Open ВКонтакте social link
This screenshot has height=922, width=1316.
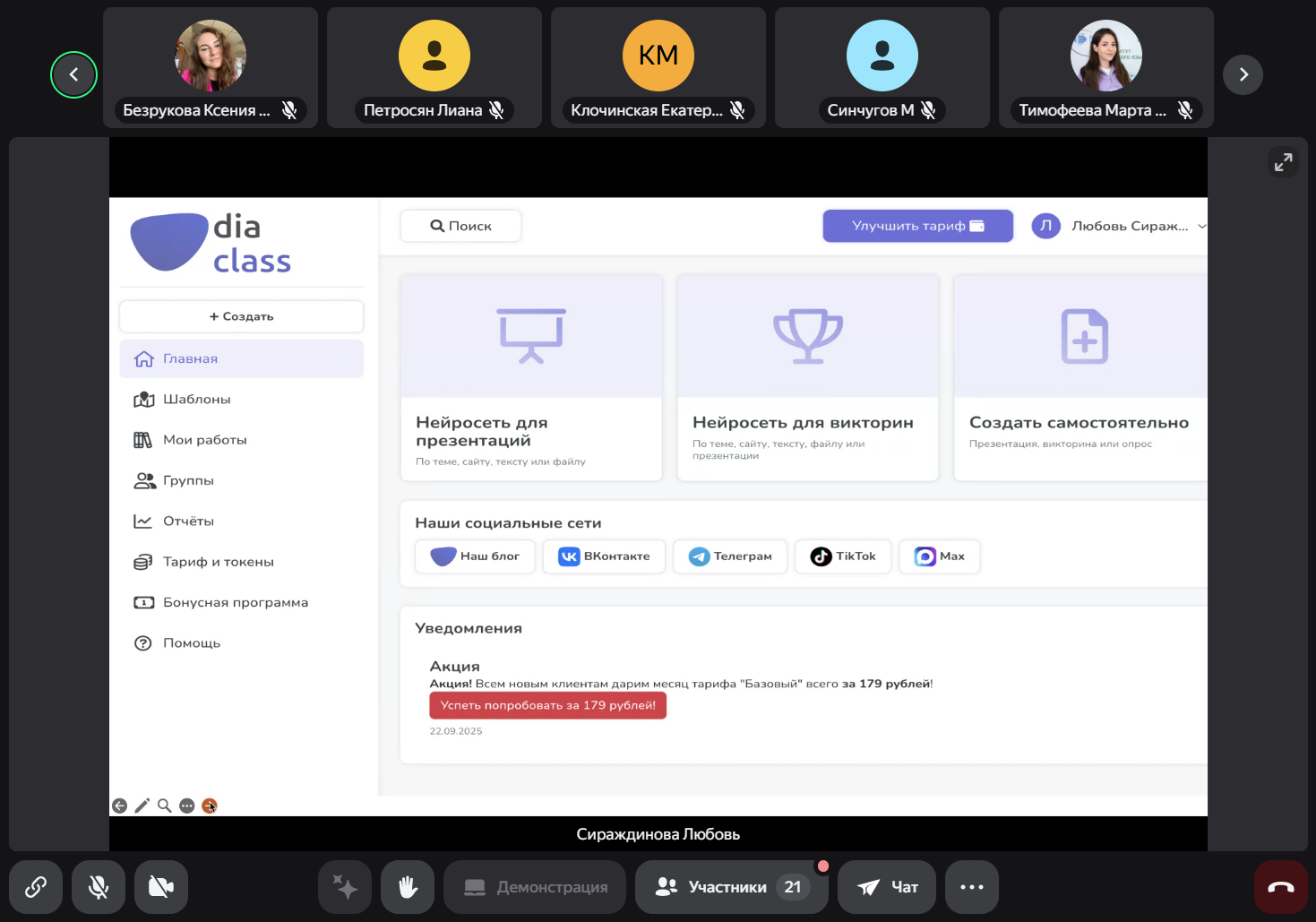coord(605,556)
